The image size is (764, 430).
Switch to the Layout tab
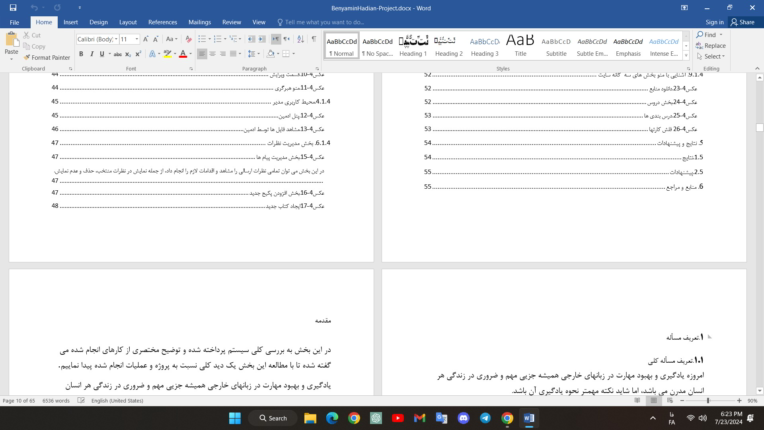point(128,22)
